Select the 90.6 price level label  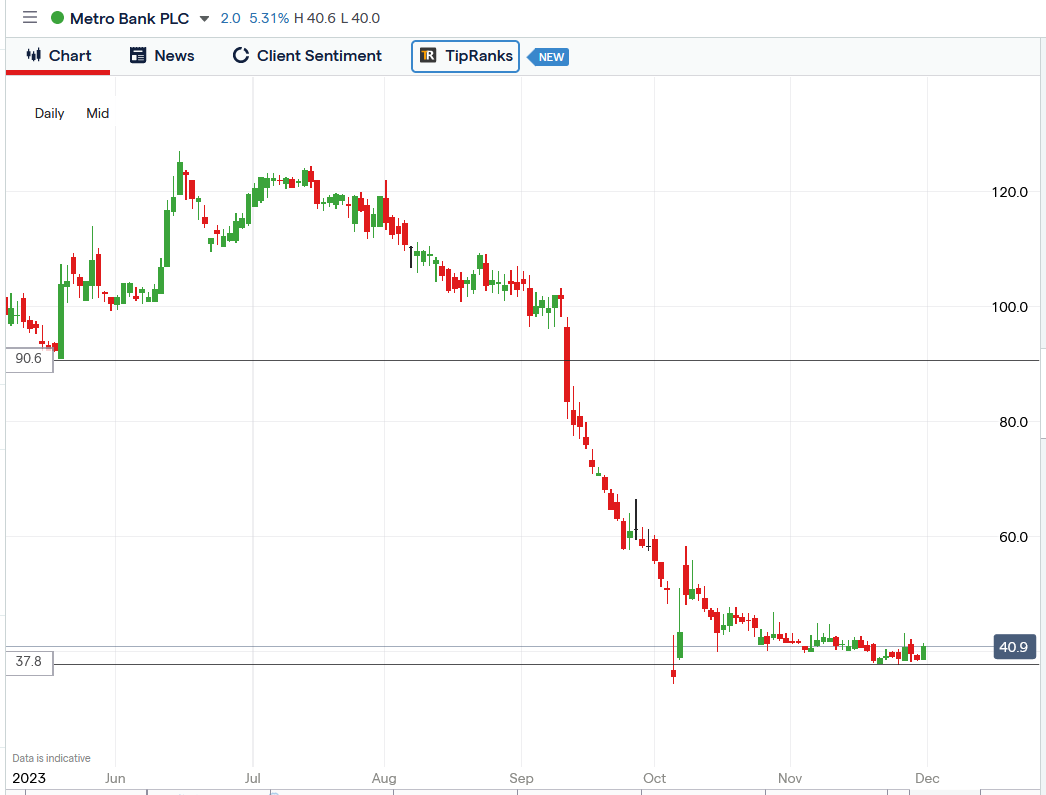[x=29, y=359]
